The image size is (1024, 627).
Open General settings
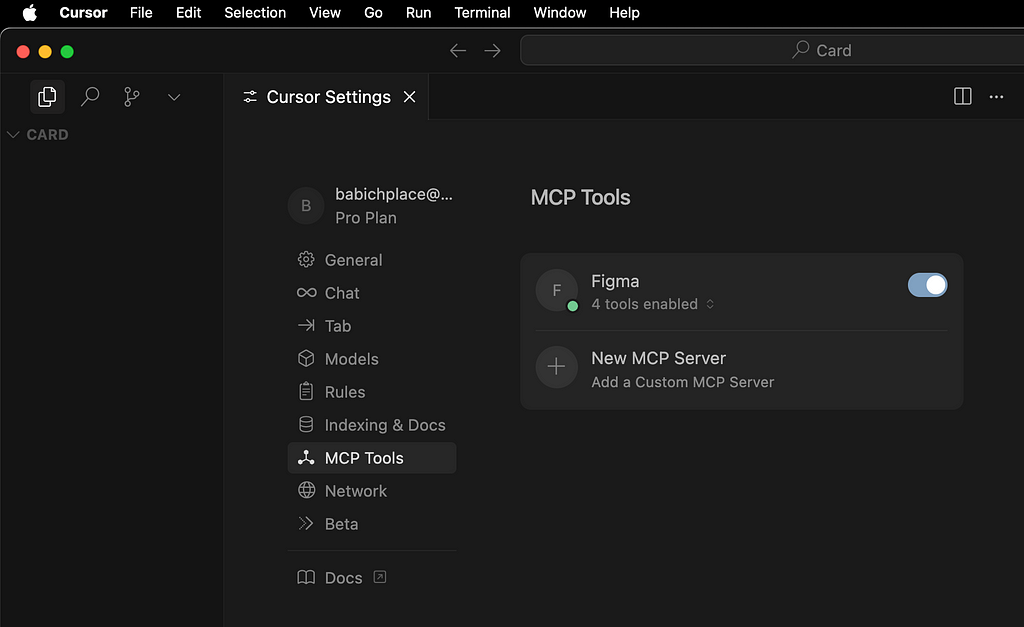[372, 260]
